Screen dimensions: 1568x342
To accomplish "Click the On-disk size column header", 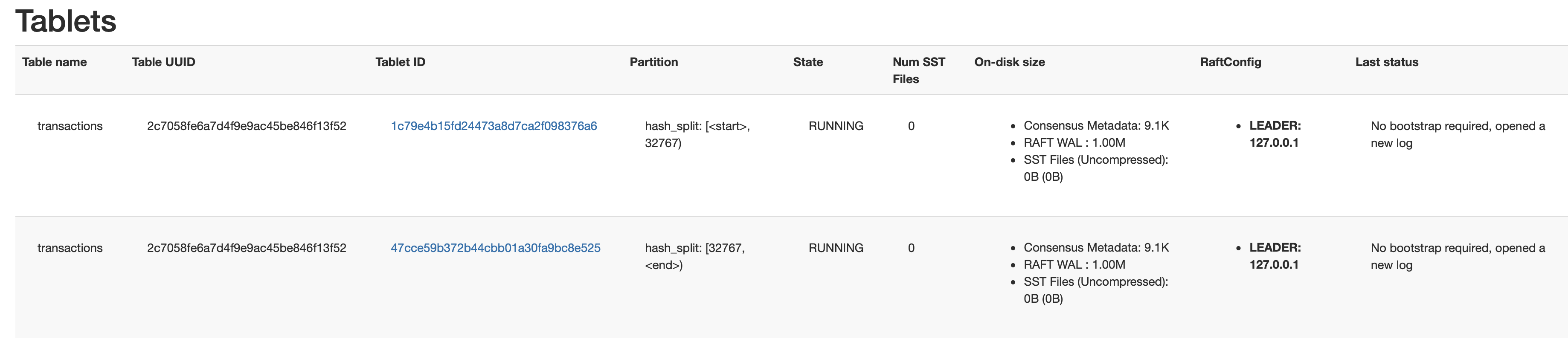I will 1010,62.
